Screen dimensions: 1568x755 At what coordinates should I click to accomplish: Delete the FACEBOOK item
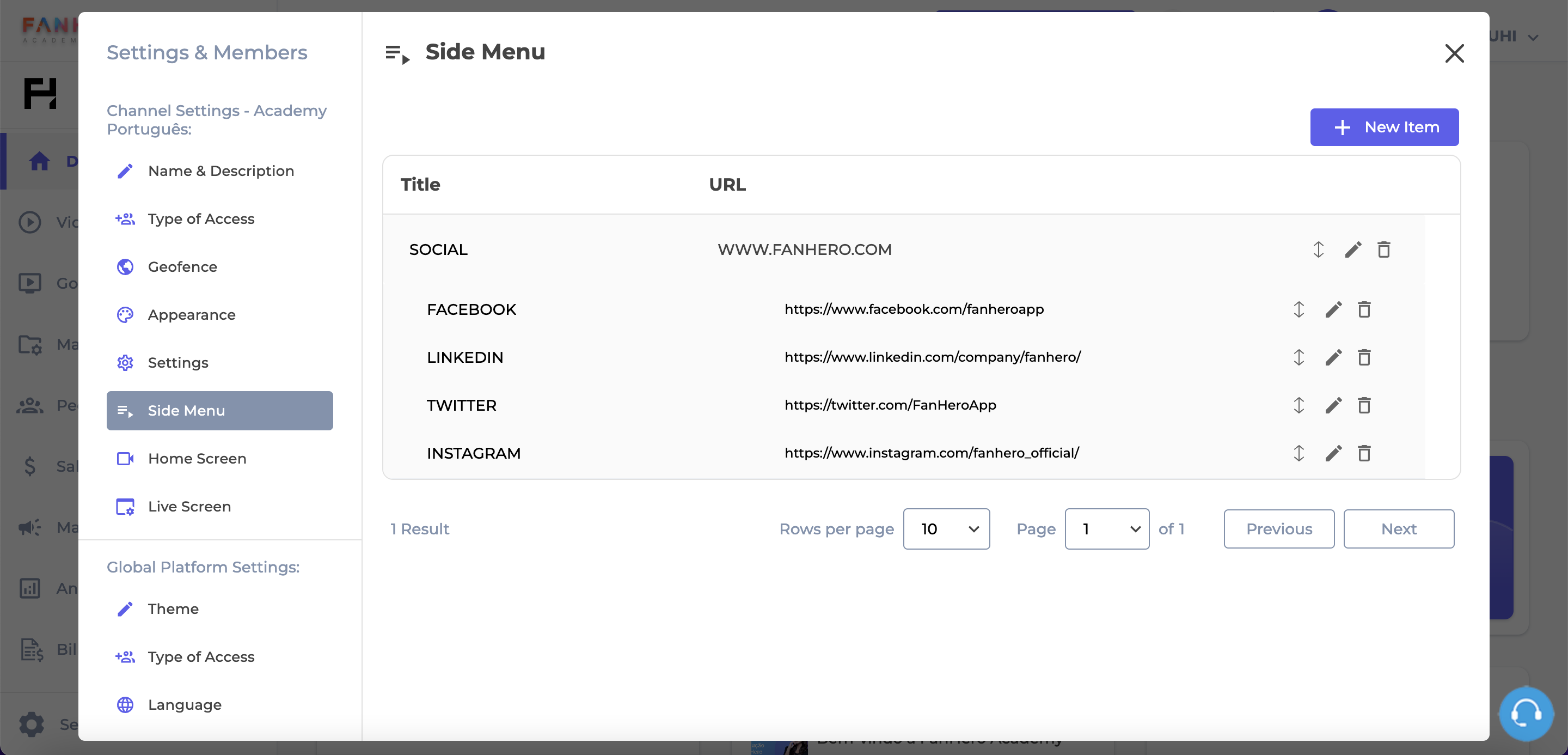click(x=1364, y=309)
